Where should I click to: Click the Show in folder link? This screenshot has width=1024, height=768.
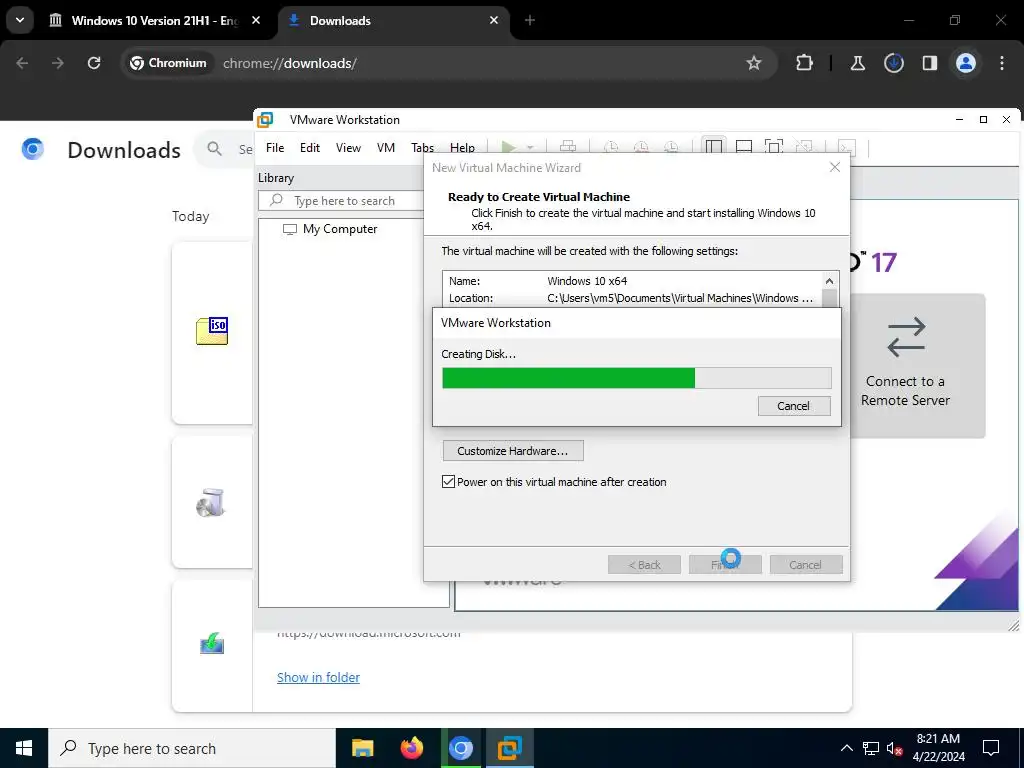click(318, 677)
